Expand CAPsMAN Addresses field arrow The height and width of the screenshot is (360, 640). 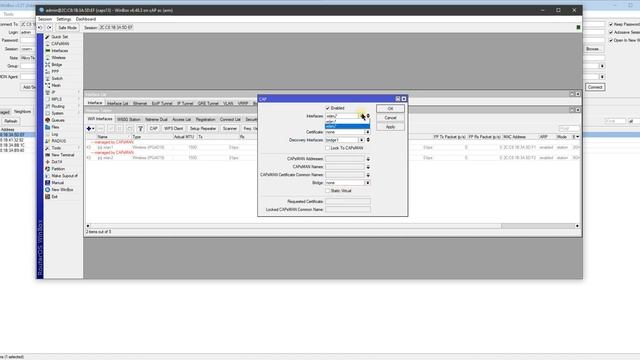coord(368,159)
